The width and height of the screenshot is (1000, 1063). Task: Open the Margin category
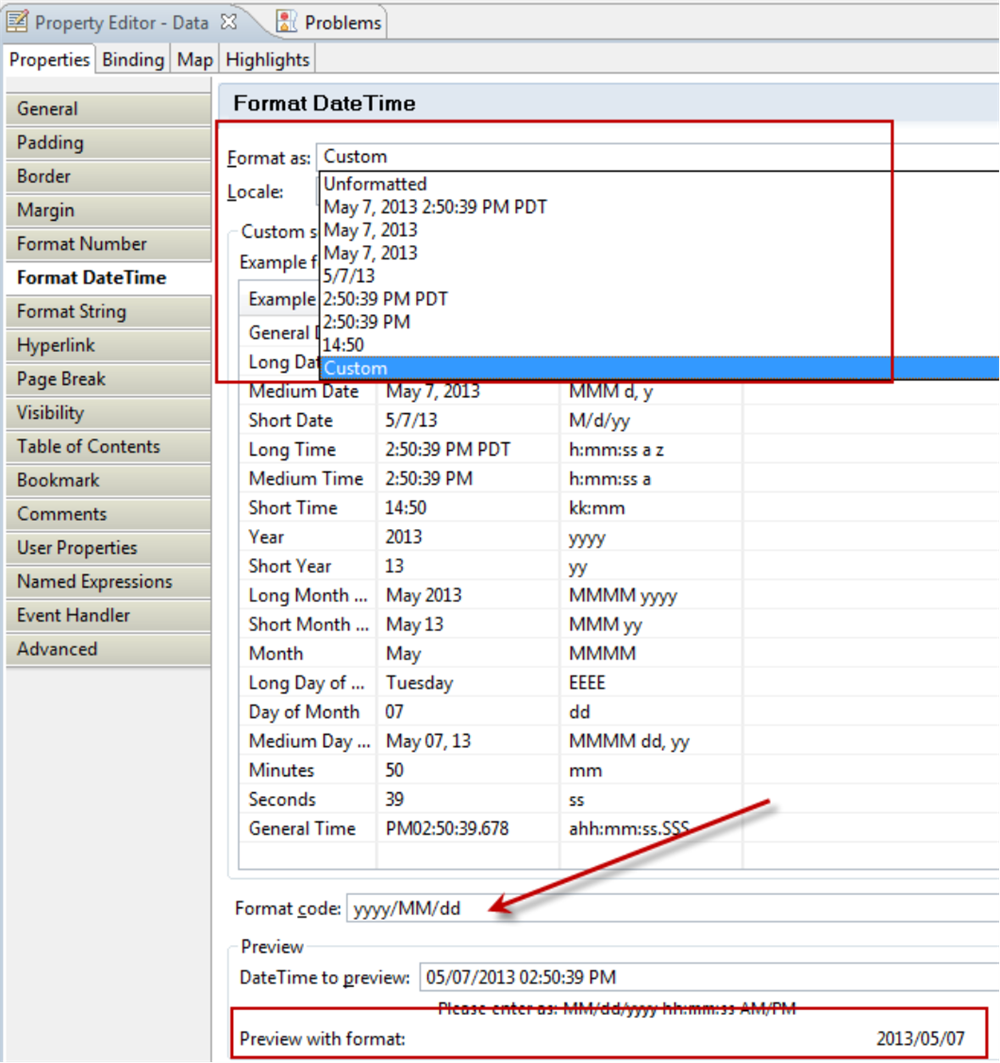click(108, 210)
